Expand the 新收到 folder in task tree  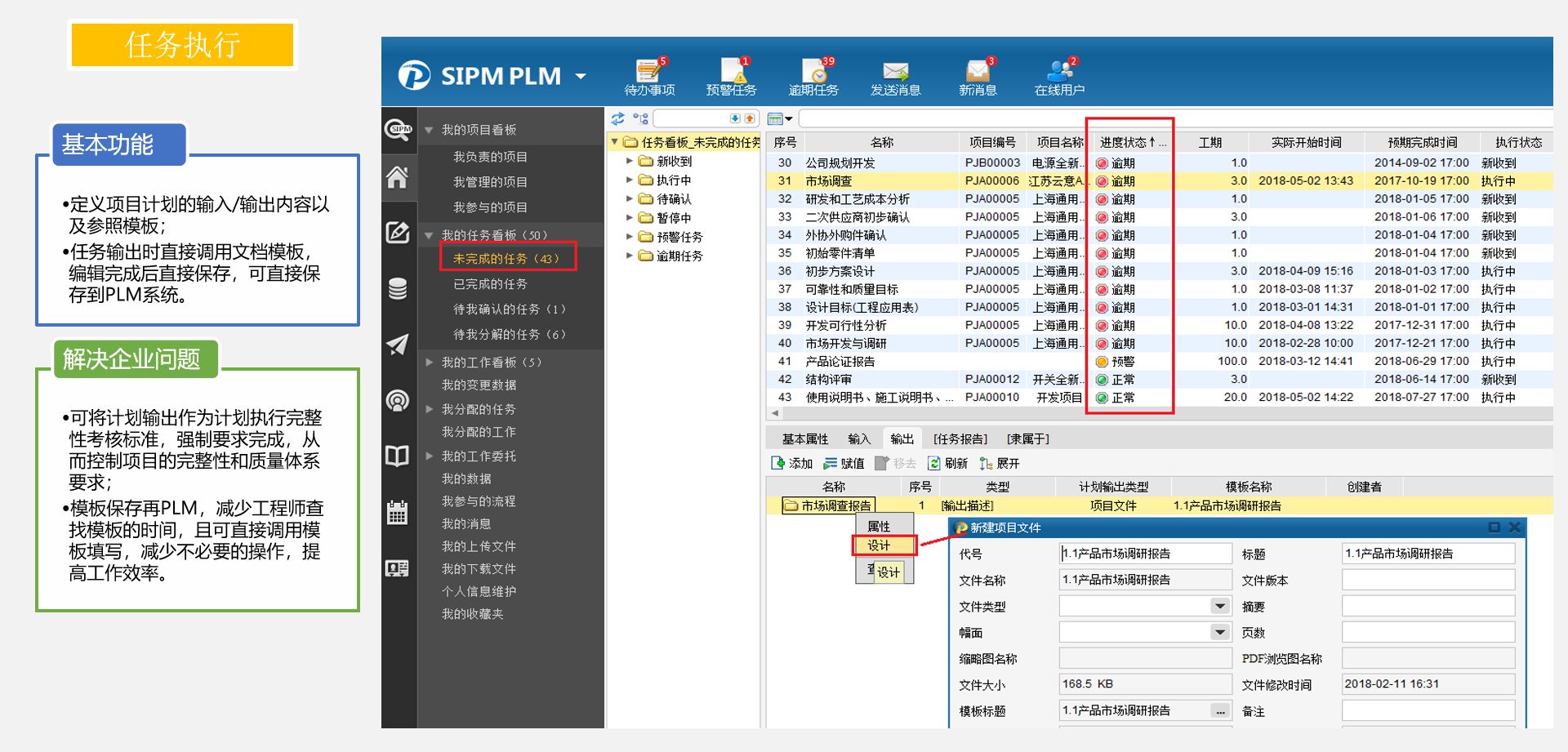point(630,162)
